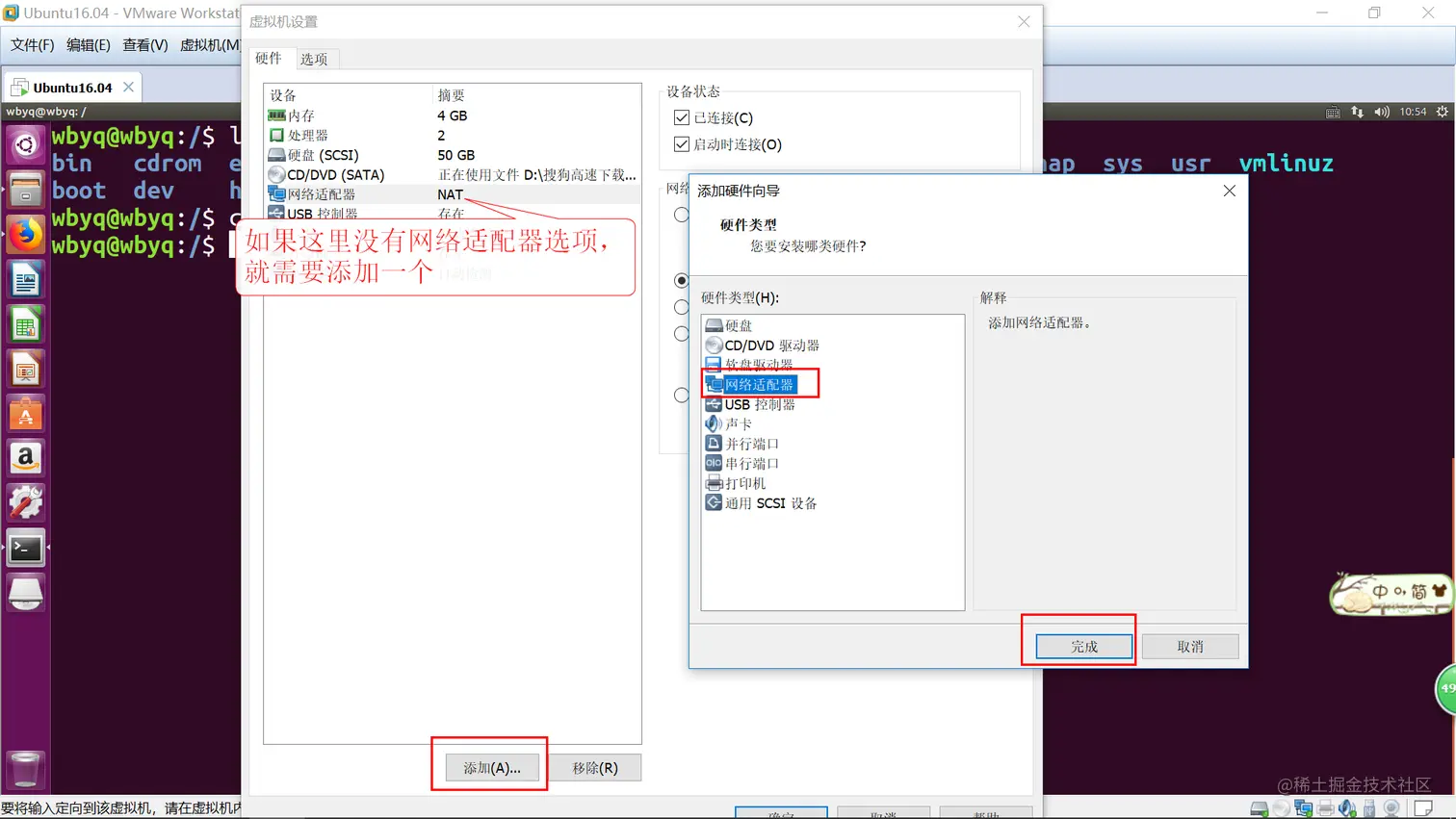This screenshot has height=819, width=1456.
Task: Click the Ubuntu network indicator arrows
Action: coord(1357,112)
